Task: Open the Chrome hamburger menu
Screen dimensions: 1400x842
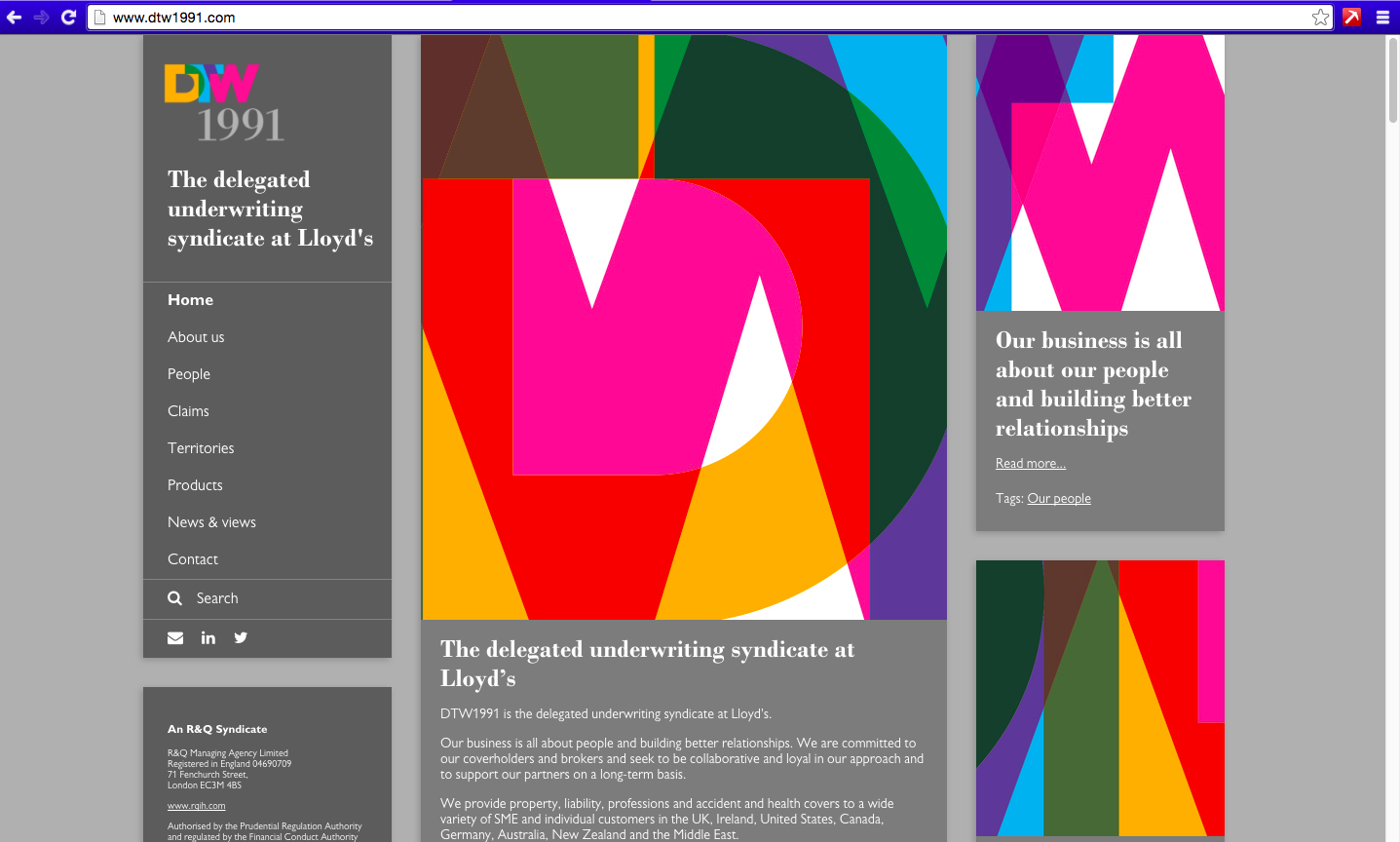Action: point(1382,17)
